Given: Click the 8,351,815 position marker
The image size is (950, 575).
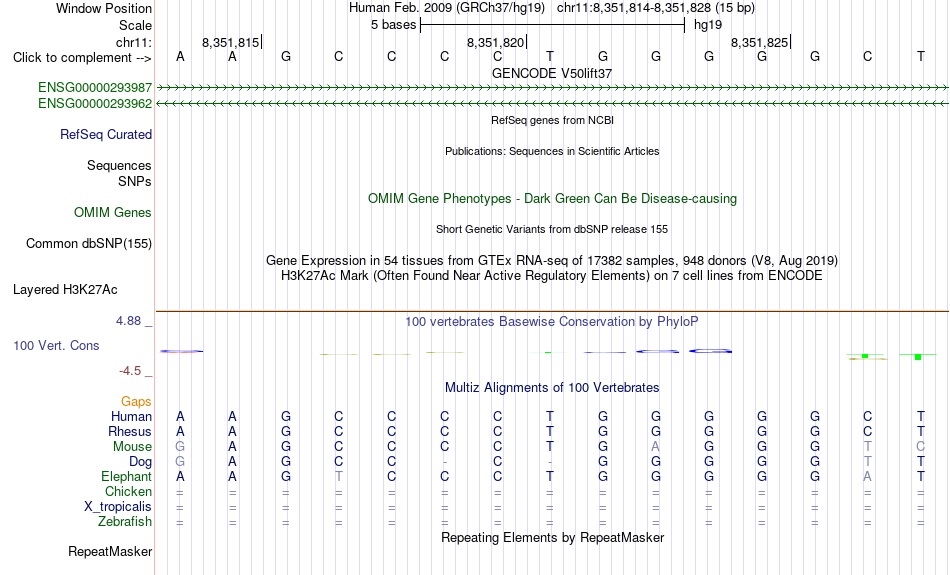Looking at the screenshot, I should click(x=231, y=42).
